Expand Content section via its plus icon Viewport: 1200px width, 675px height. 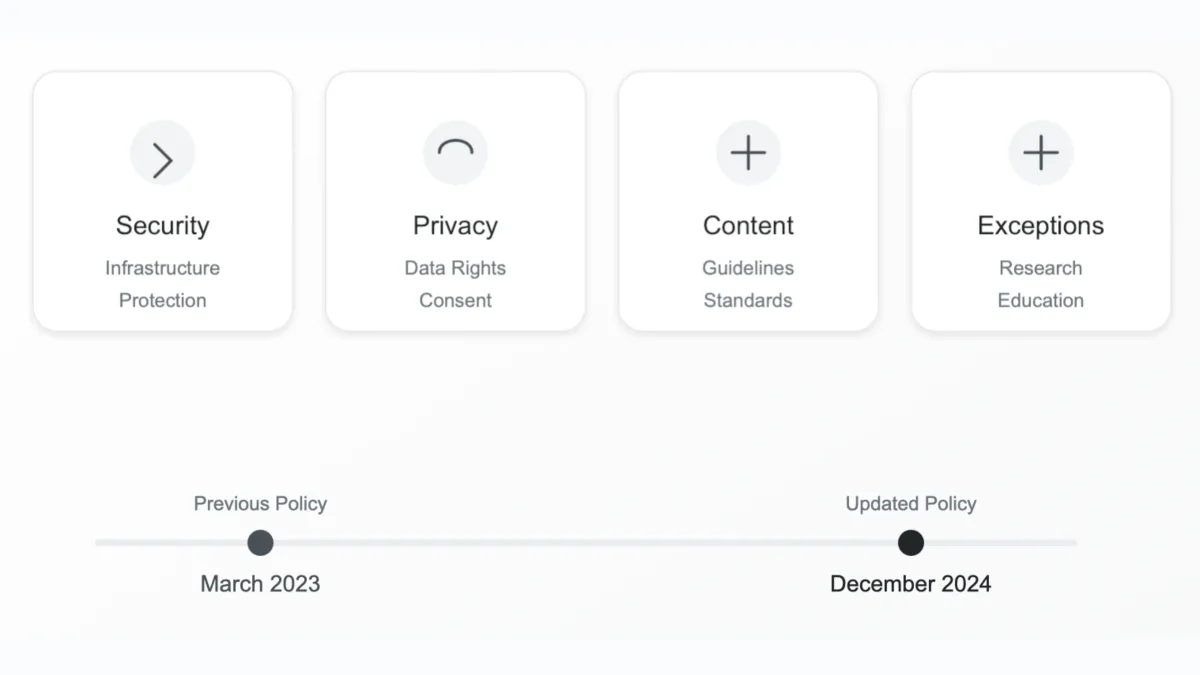(748, 153)
